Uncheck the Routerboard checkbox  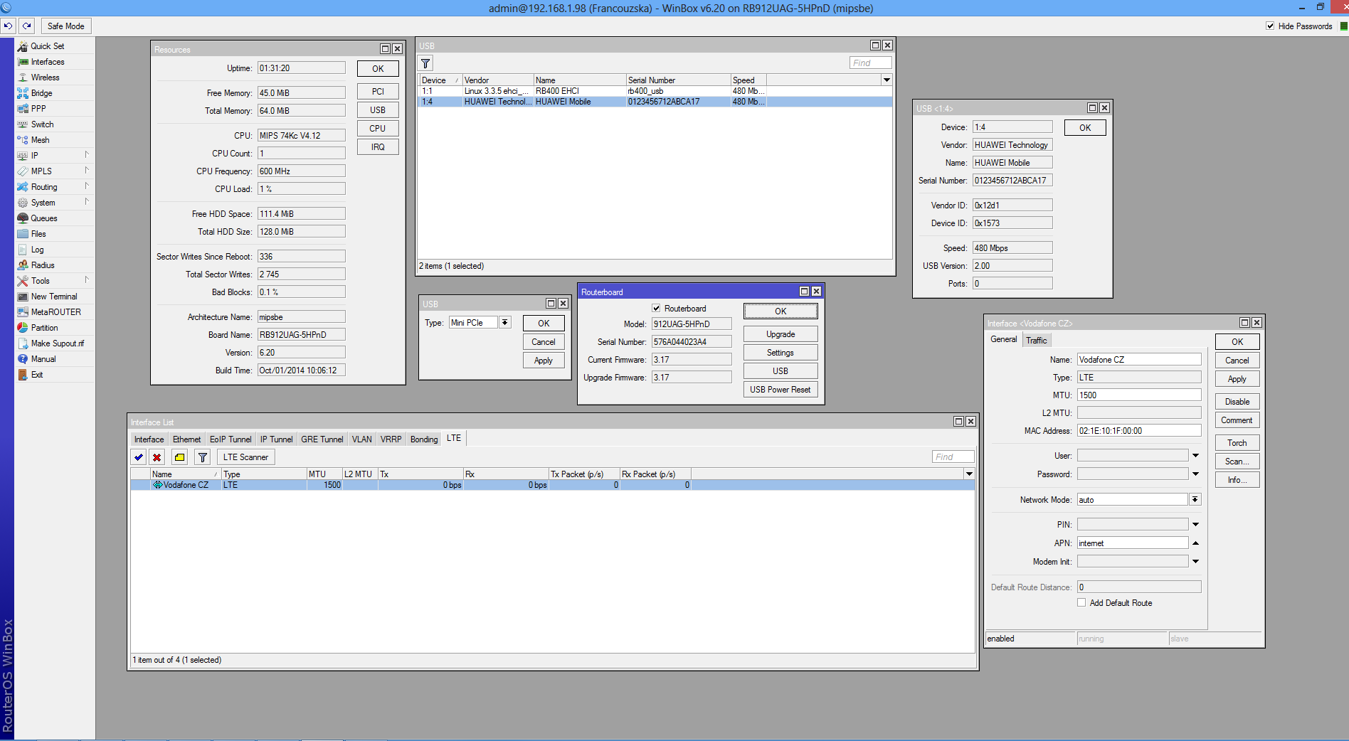(x=656, y=308)
